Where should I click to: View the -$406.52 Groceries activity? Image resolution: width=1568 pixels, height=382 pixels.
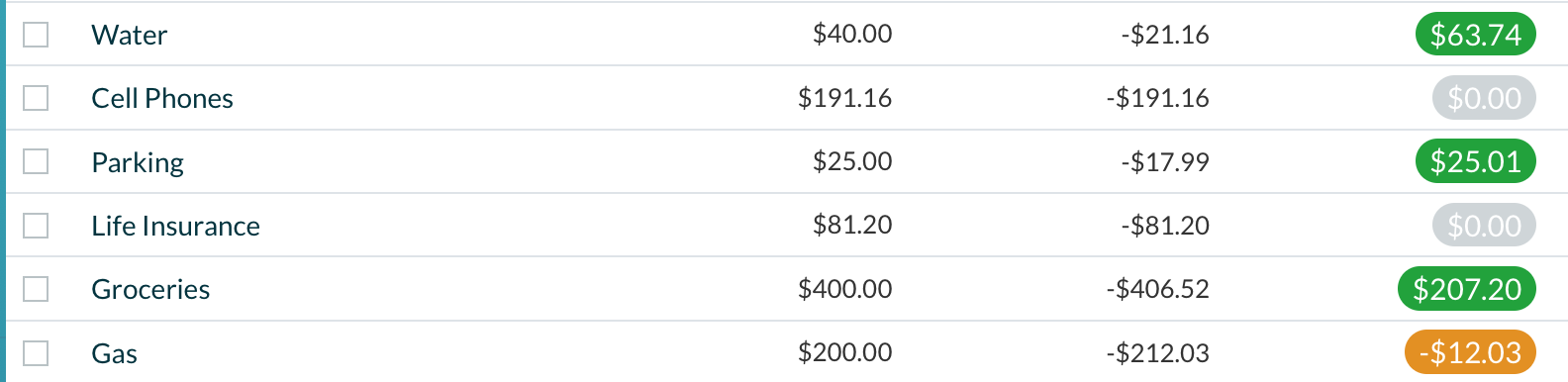pyautogui.click(x=1158, y=289)
